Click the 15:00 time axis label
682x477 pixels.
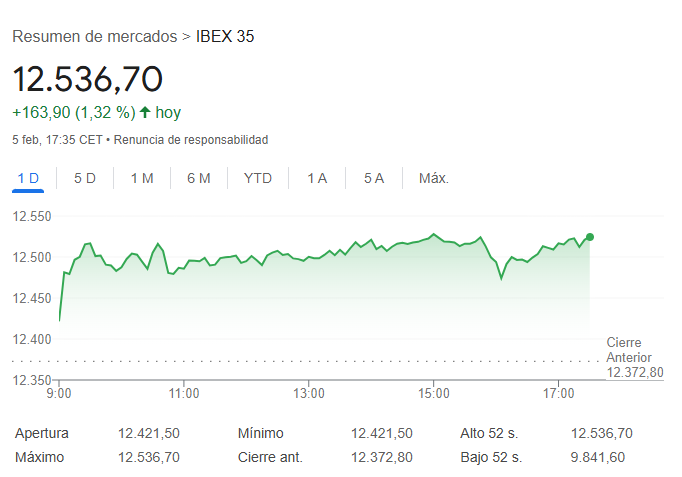(433, 393)
